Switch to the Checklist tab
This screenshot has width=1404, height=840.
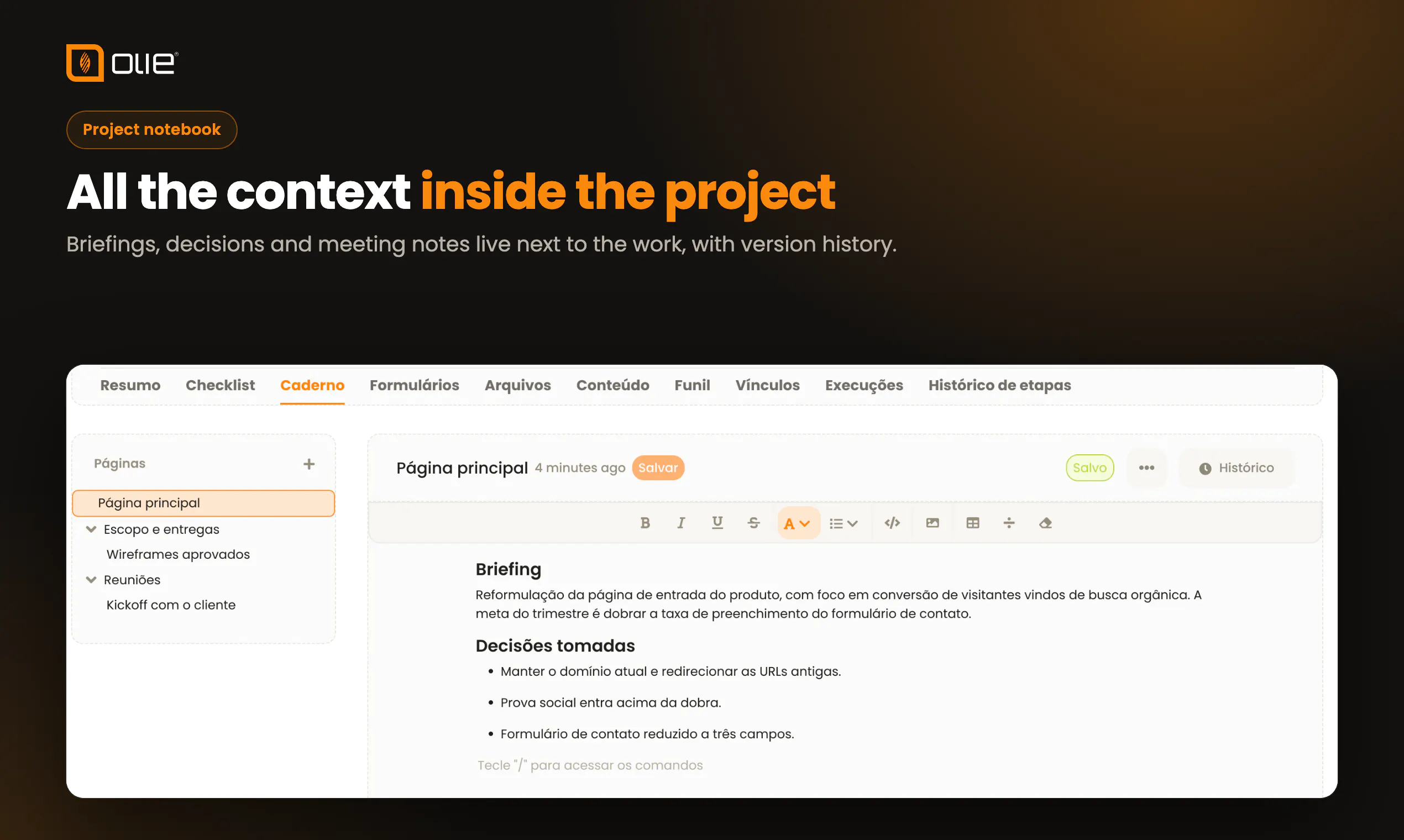pyautogui.click(x=220, y=386)
